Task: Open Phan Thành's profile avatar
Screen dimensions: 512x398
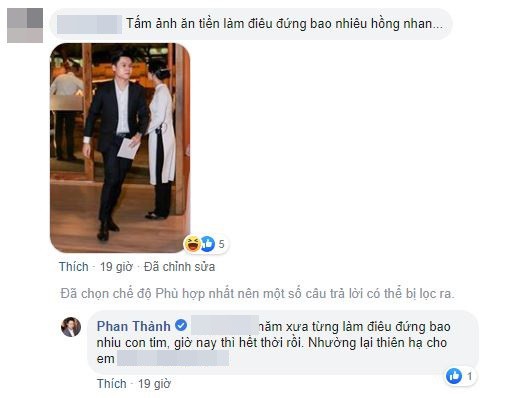Action: click(71, 327)
